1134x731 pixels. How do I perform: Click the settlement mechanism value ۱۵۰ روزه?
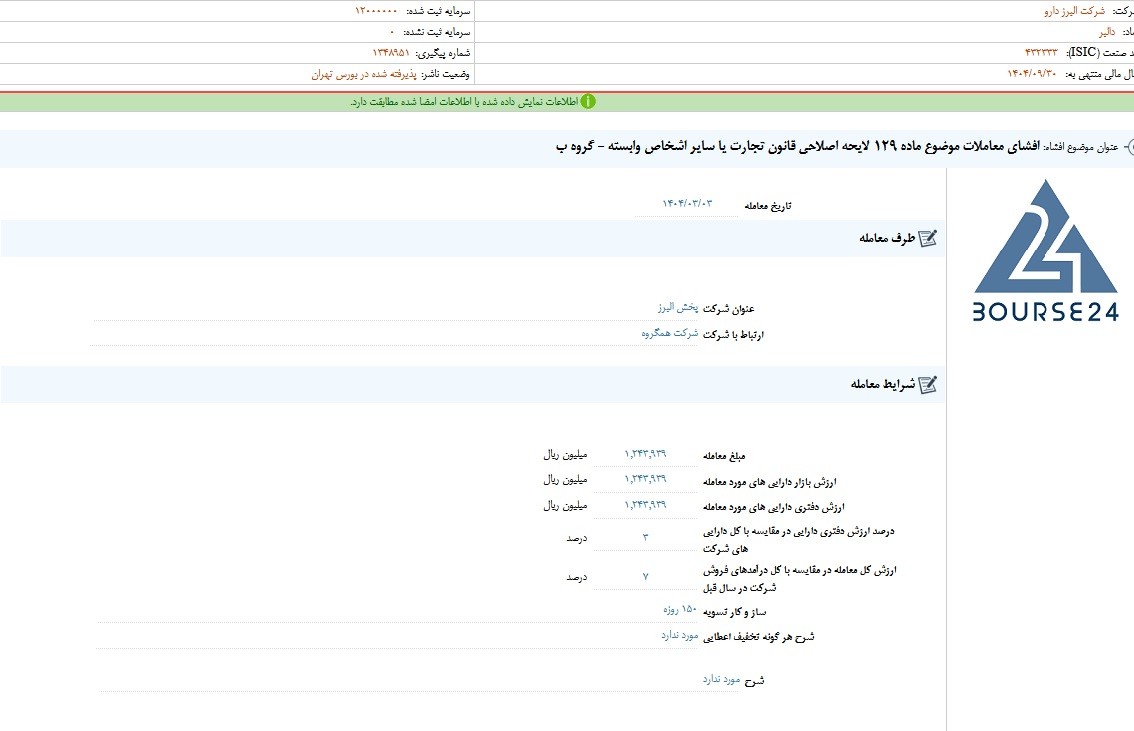680,610
